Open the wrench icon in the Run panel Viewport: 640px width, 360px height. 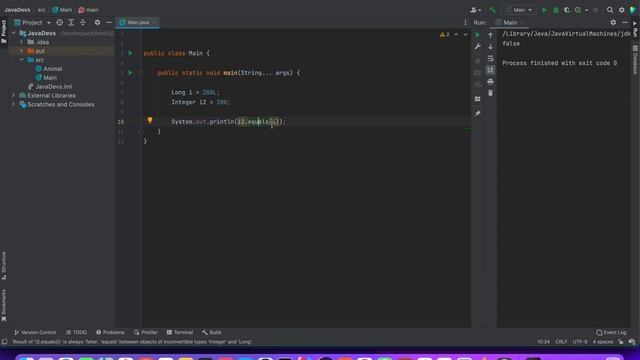coord(478,47)
